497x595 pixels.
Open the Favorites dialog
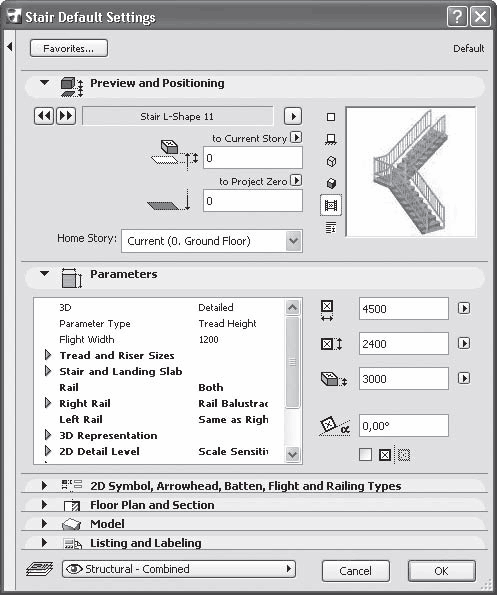pyautogui.click(x=69, y=49)
